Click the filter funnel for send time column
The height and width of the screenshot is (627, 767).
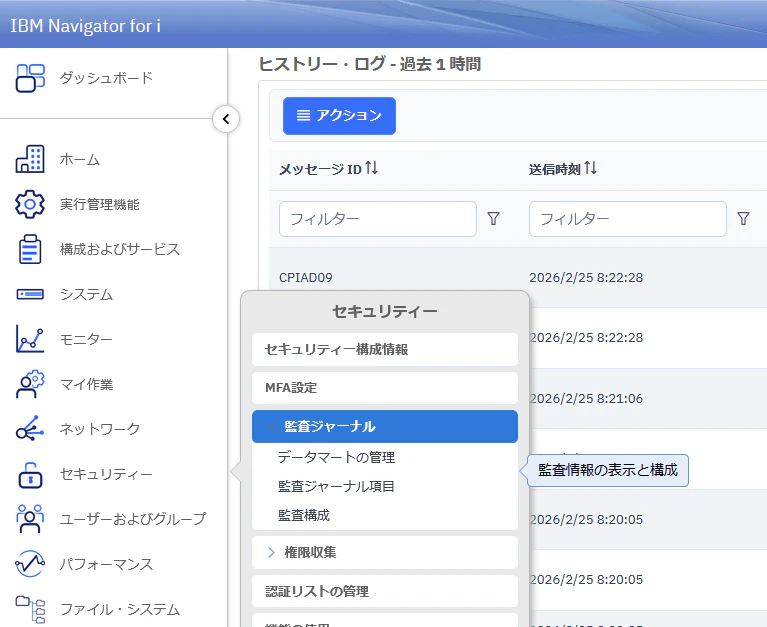coord(744,219)
